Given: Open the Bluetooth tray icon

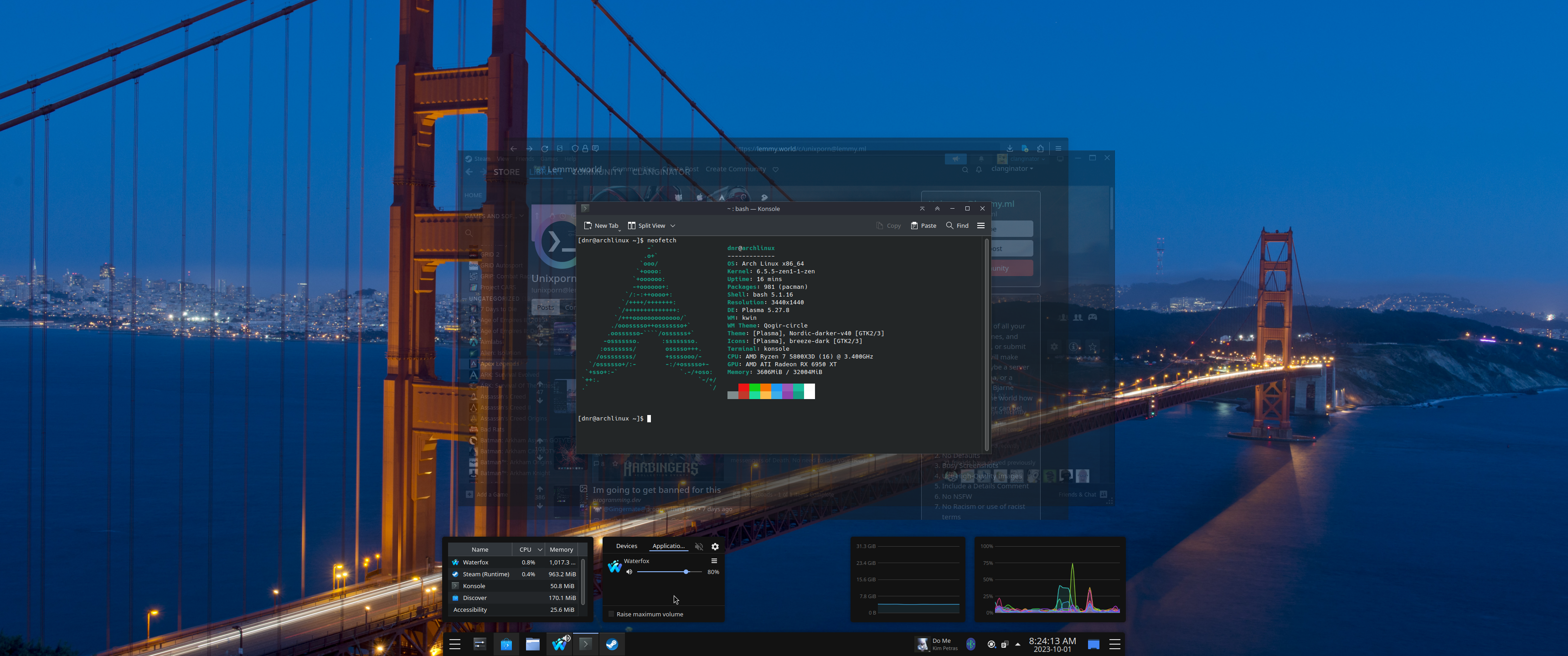Looking at the screenshot, I should pyautogui.click(x=971, y=644).
